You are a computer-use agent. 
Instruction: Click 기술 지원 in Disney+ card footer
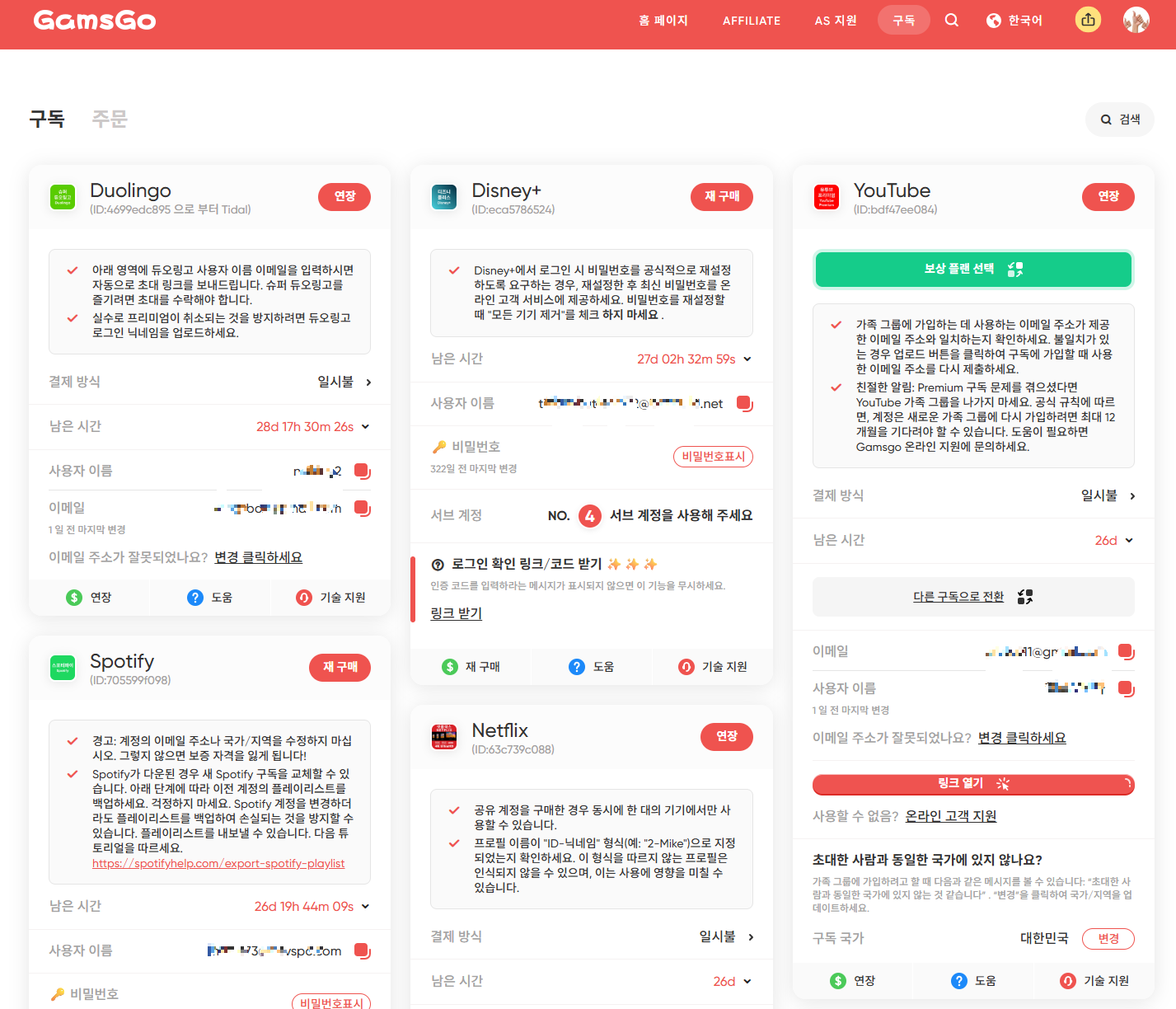tap(713, 667)
